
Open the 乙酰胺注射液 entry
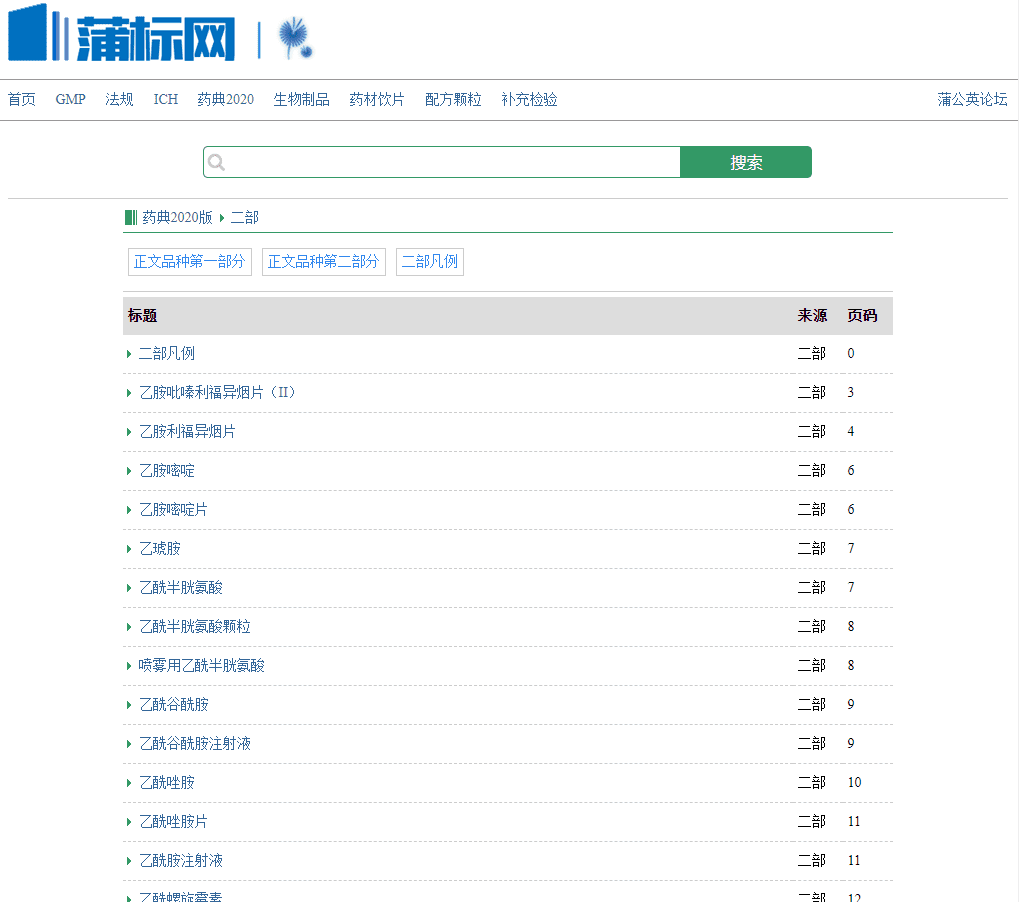click(x=181, y=860)
